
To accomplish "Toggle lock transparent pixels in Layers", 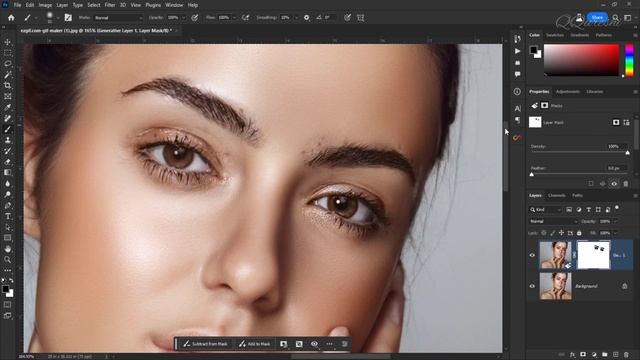I will pyautogui.click(x=544, y=233).
